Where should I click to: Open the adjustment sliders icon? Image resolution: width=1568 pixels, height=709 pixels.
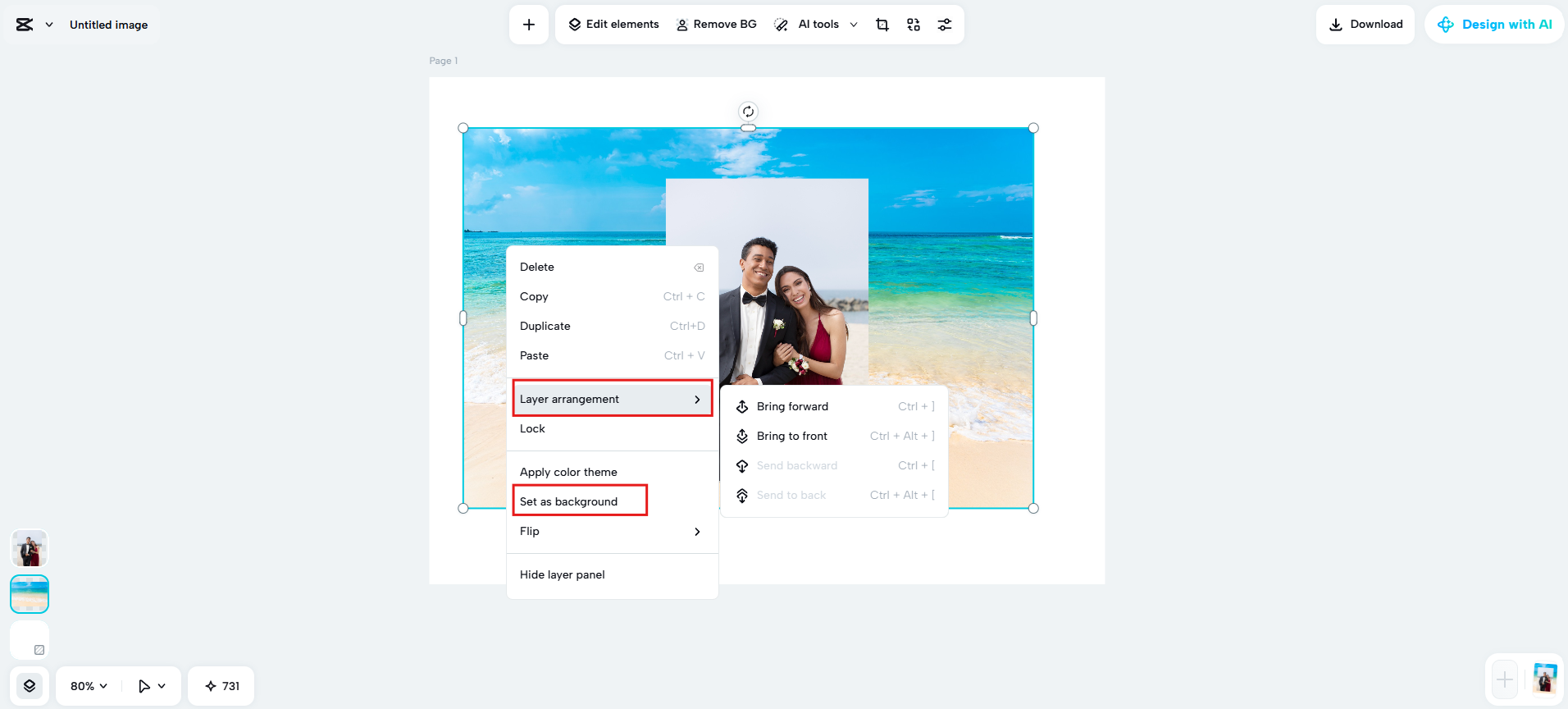coord(945,25)
